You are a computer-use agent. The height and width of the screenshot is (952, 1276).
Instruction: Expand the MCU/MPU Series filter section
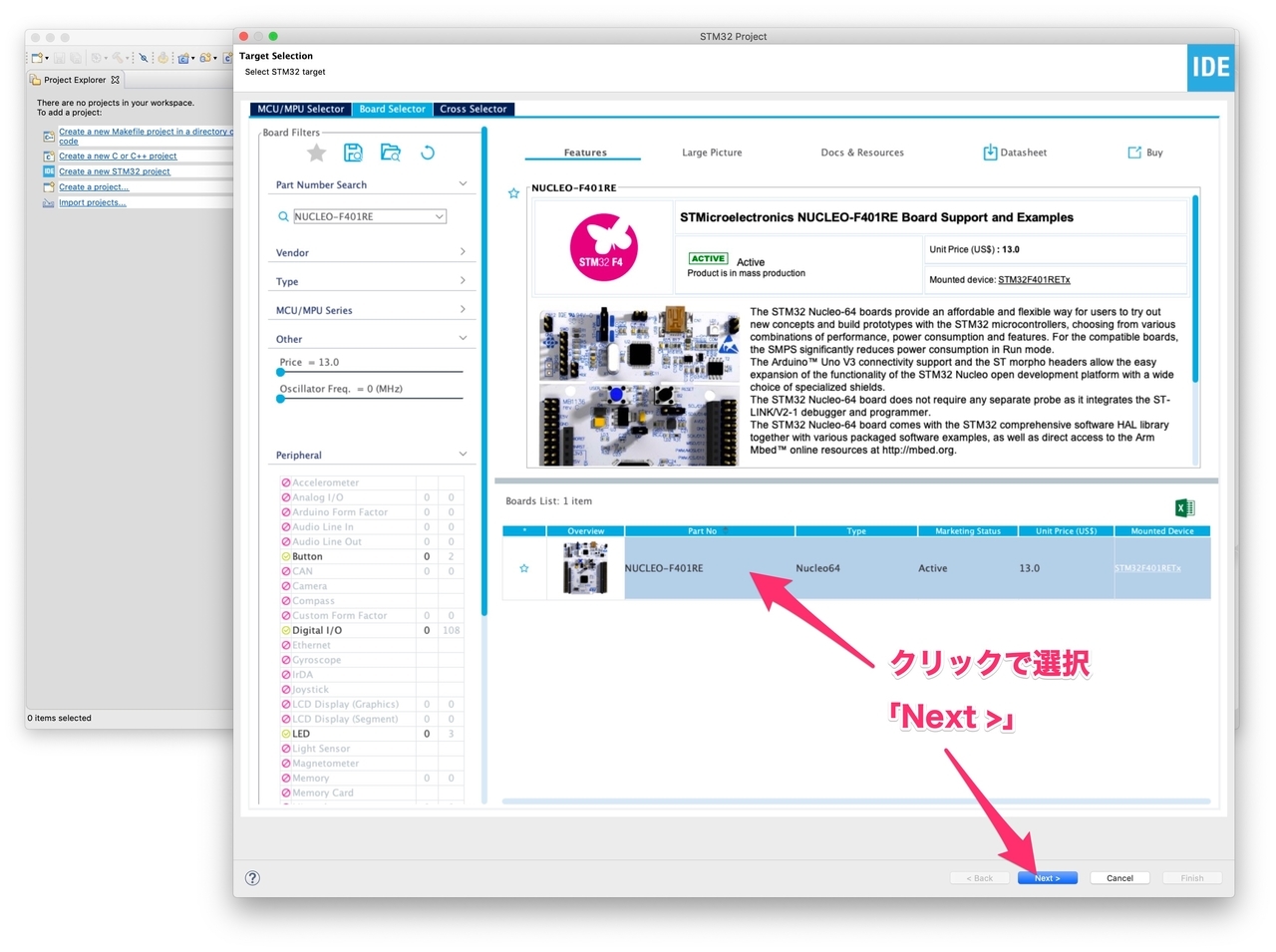(x=463, y=309)
